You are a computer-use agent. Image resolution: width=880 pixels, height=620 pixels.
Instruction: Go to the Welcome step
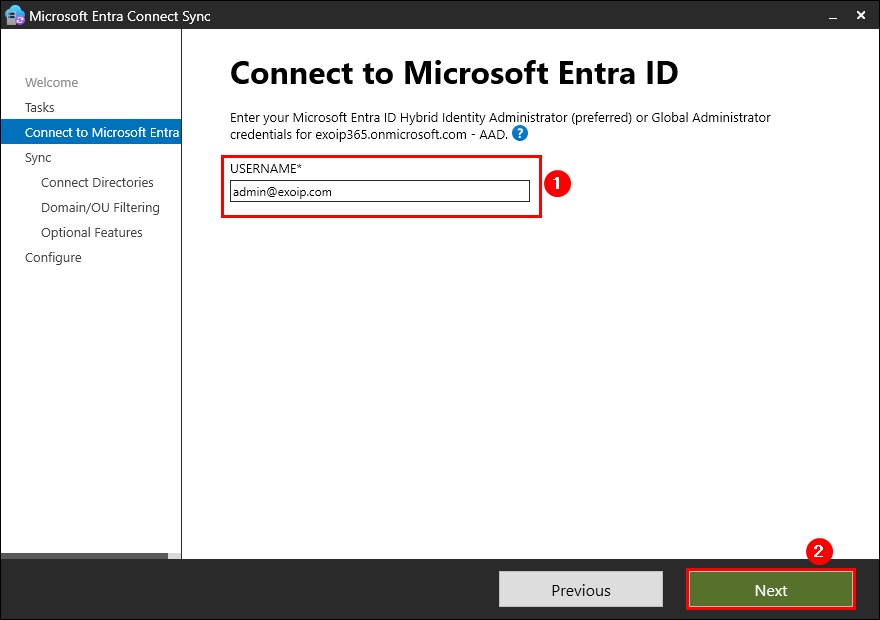51,83
